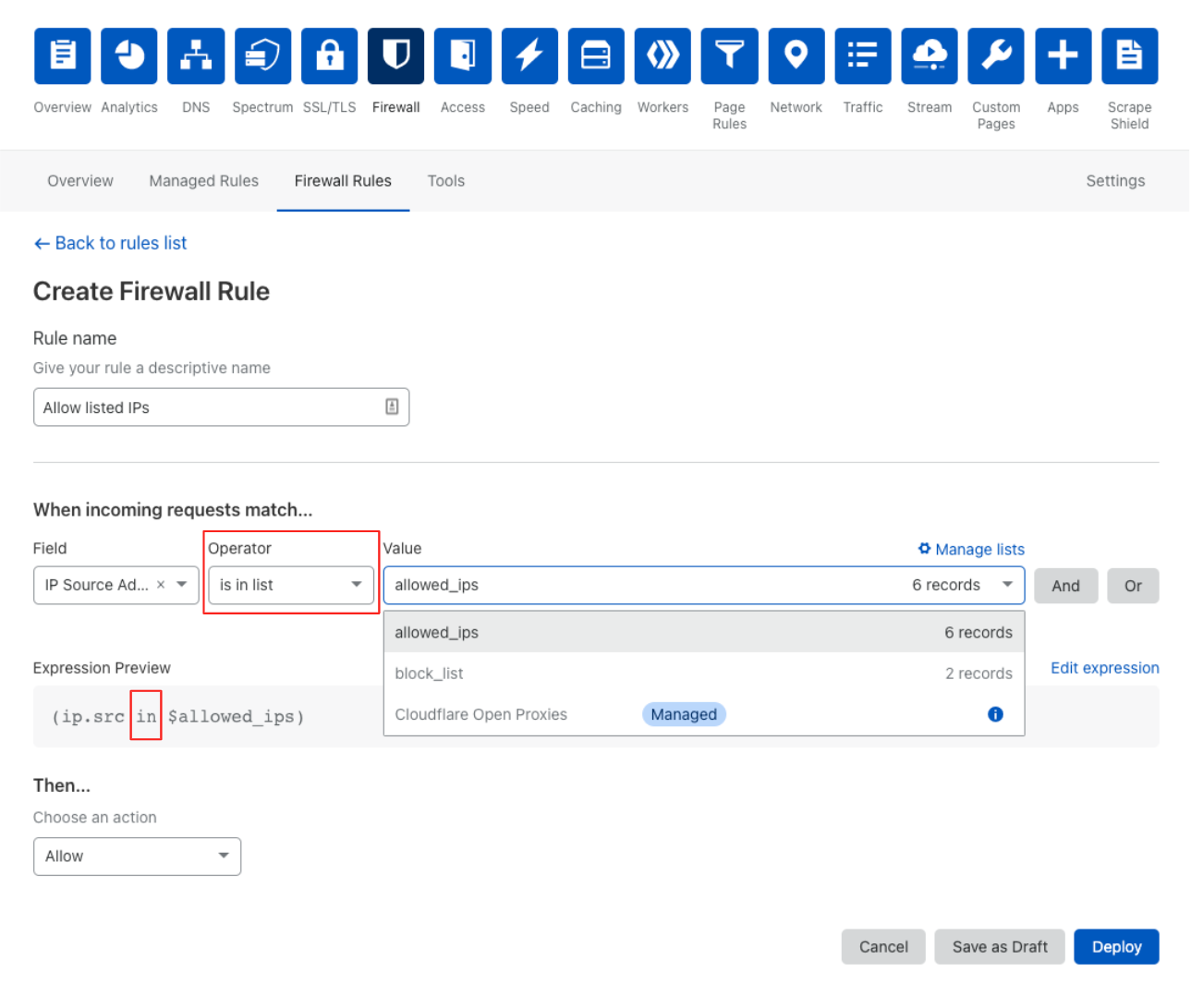Open the Allow action dropdown

tap(137, 856)
